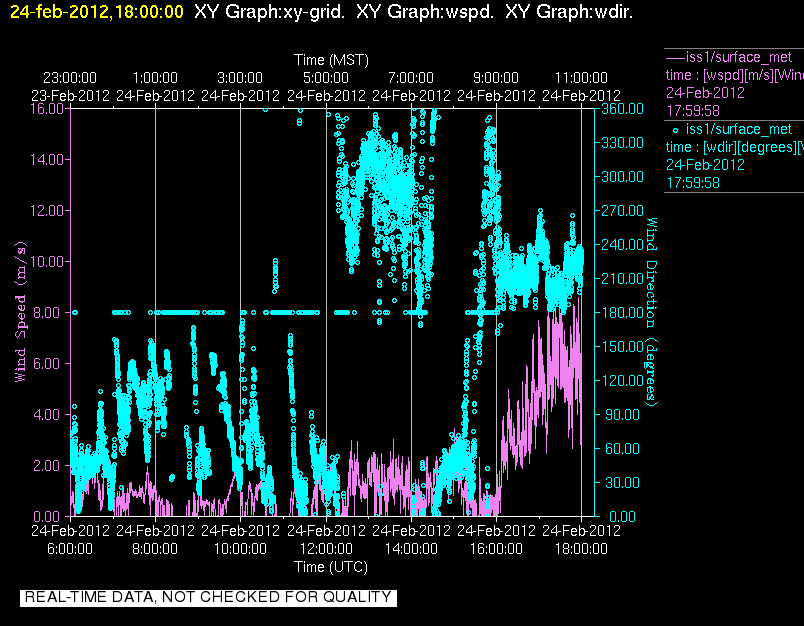Click the 360.00 wind direction axis value
This screenshot has width=804, height=626.
coord(622,109)
